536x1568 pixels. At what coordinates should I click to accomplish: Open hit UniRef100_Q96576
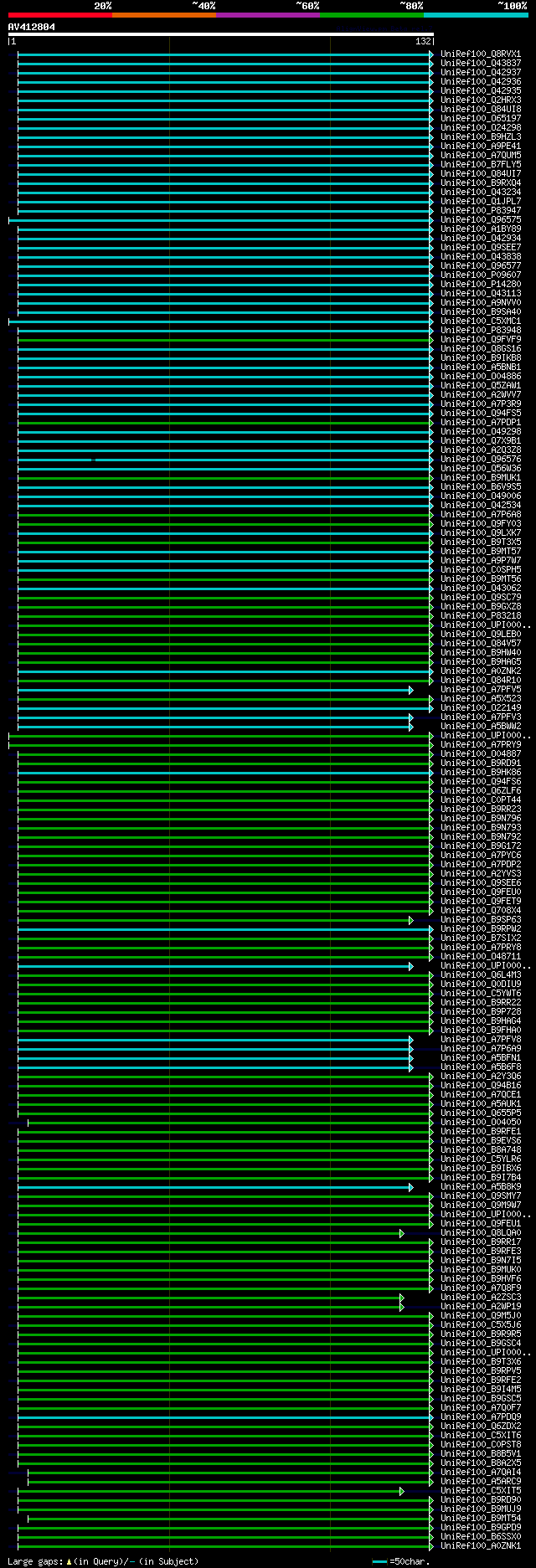[481, 459]
